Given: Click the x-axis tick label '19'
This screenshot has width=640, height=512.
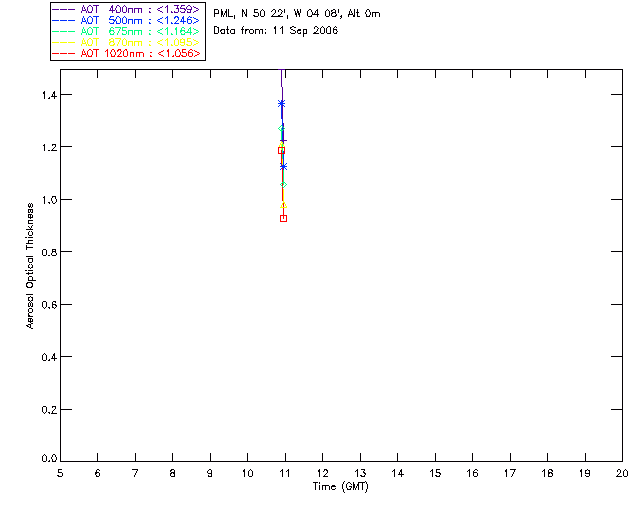Looking at the screenshot, I should point(585,473).
